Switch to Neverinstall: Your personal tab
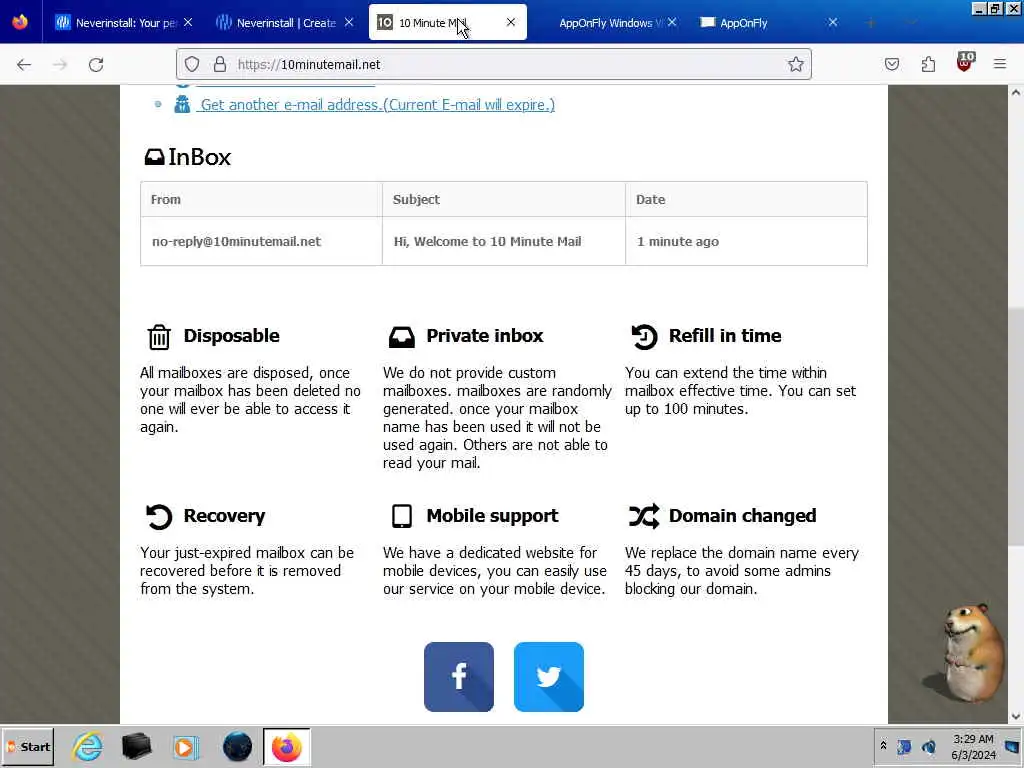 click(123, 23)
